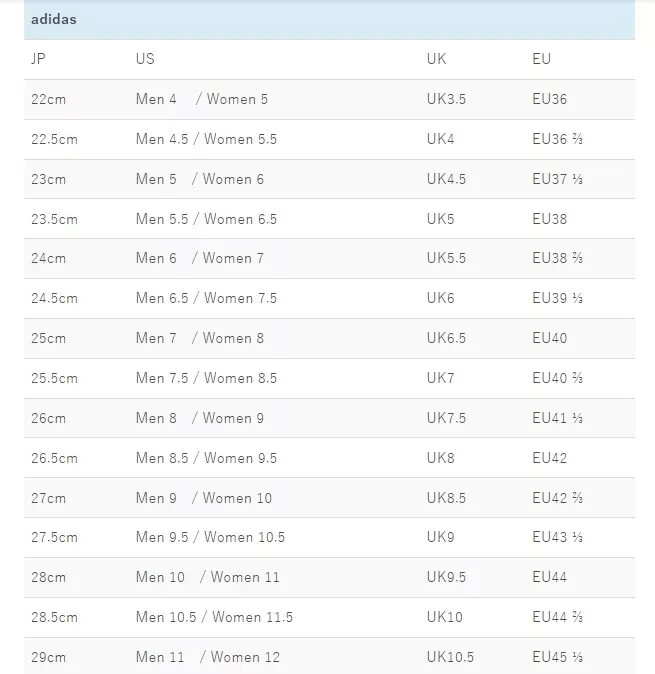
Task: Click the Men 6 / Women 7 cell
Action: 200,258
